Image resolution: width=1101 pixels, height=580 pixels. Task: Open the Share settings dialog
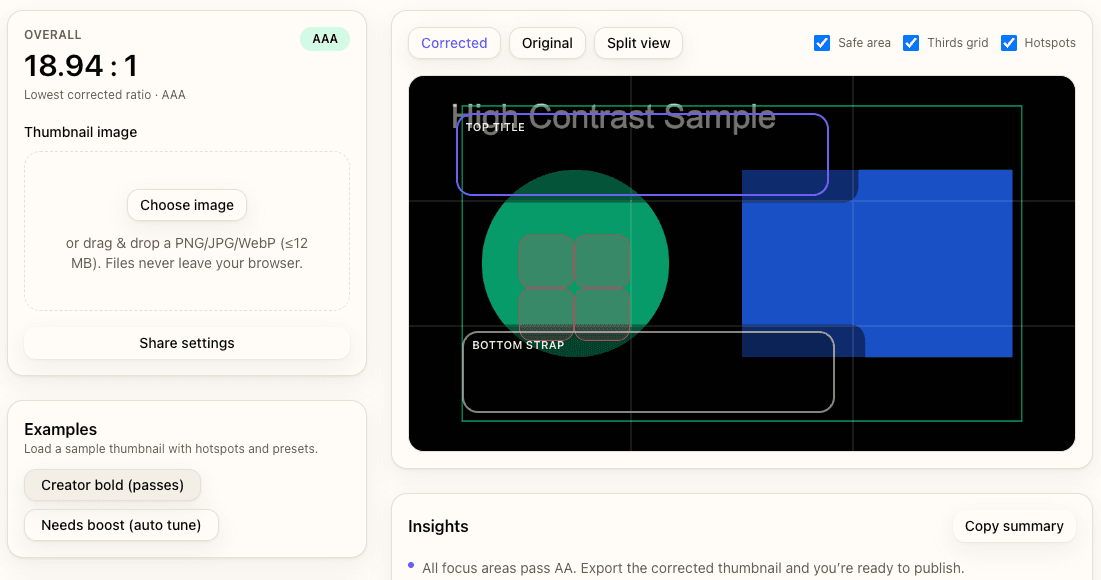(x=186, y=343)
